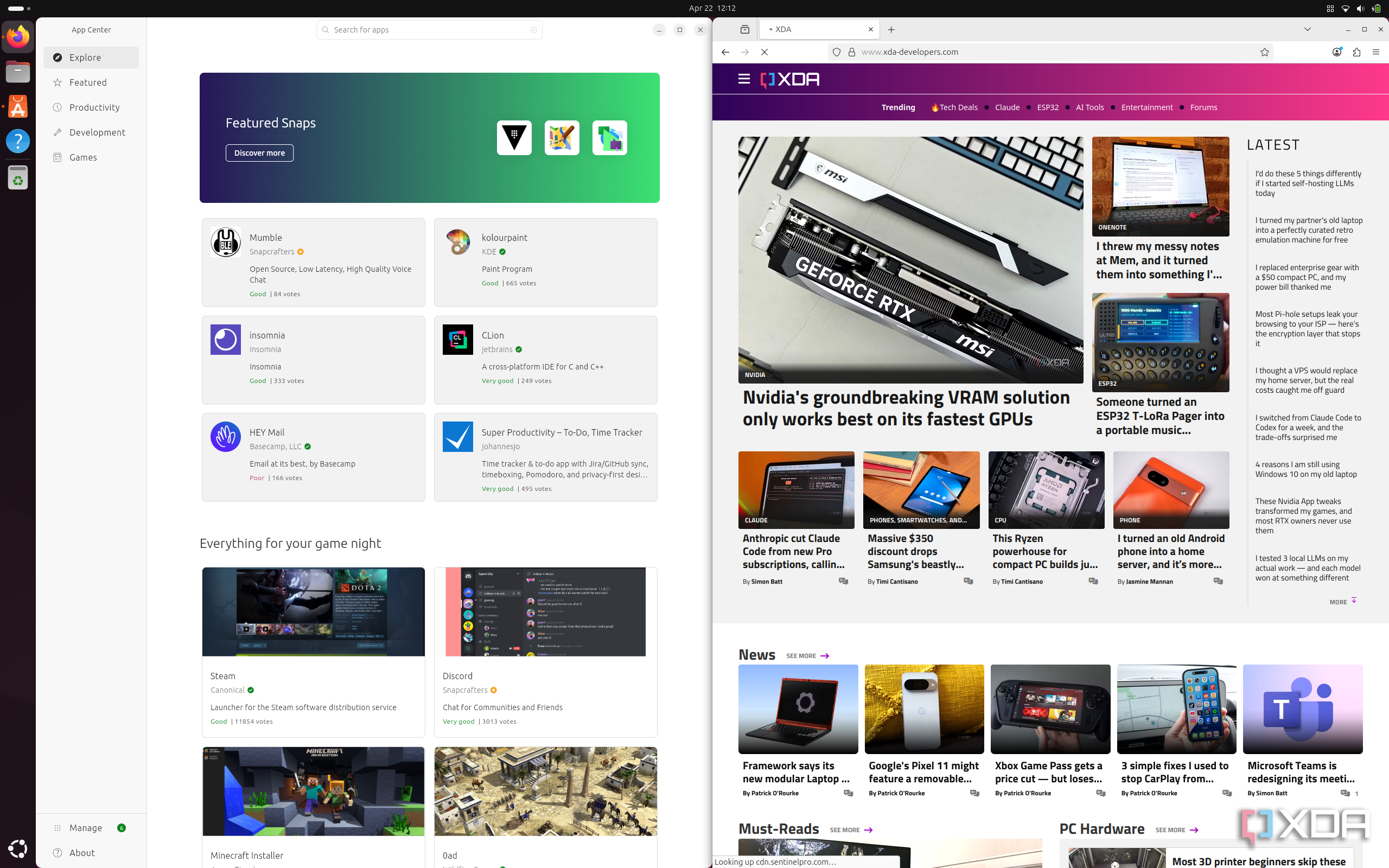Open Firefox from the Ubuntu dock
The width and height of the screenshot is (1389, 868).
click(18, 37)
